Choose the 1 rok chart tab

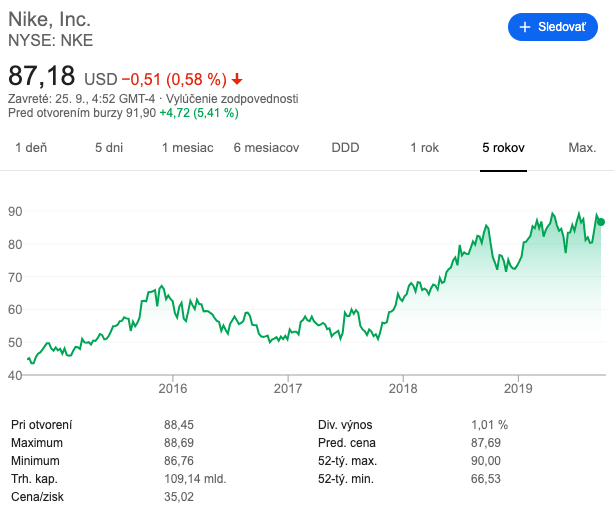point(424,148)
